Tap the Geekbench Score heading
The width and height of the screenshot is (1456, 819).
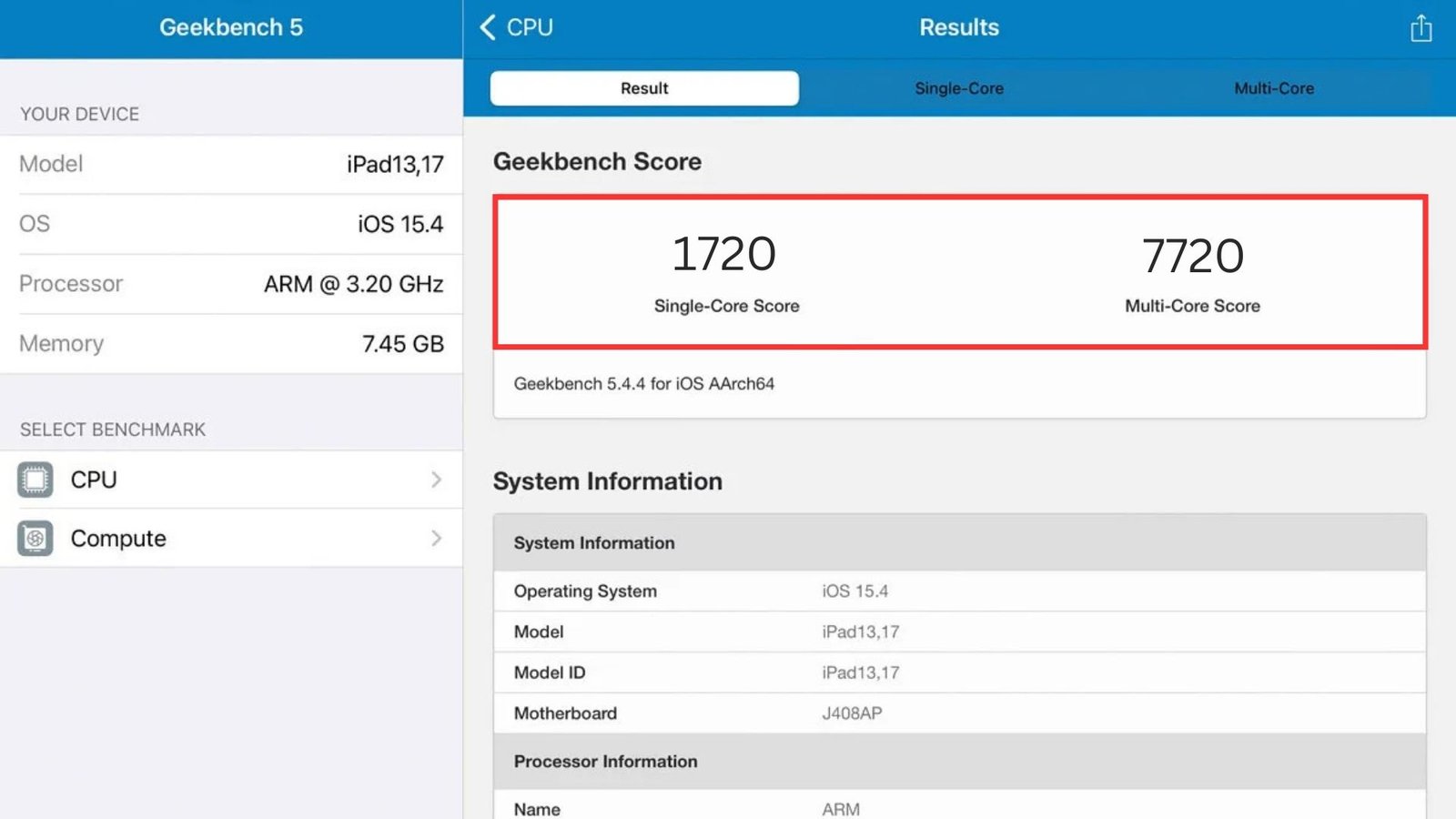click(597, 161)
